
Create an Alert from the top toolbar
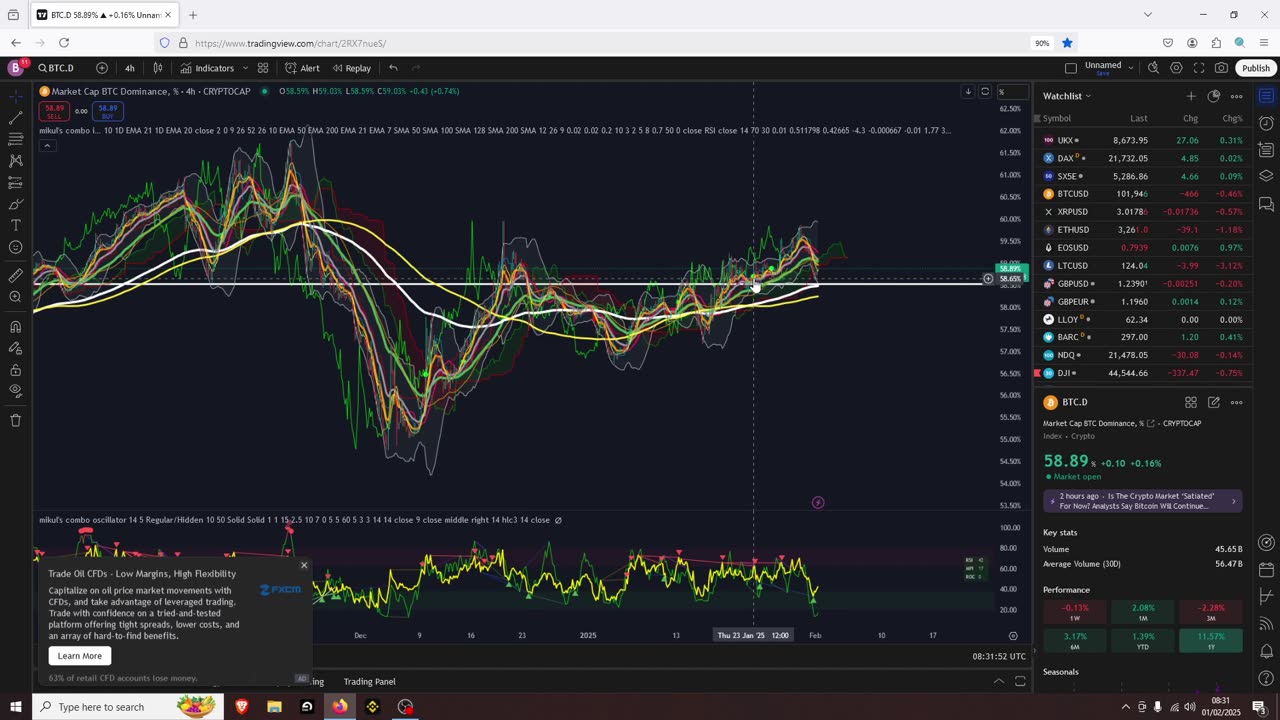[302, 68]
